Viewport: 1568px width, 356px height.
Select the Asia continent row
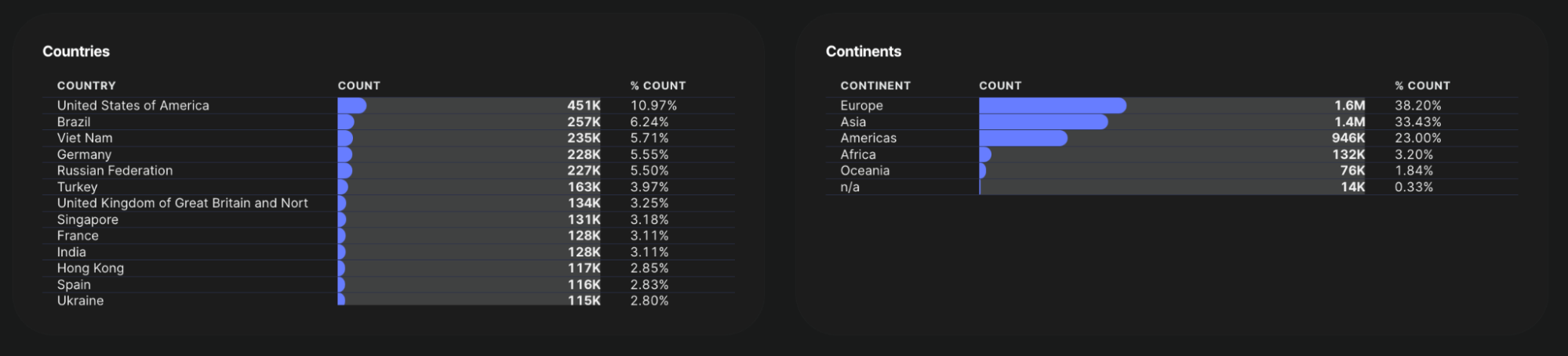[x=1172, y=122]
